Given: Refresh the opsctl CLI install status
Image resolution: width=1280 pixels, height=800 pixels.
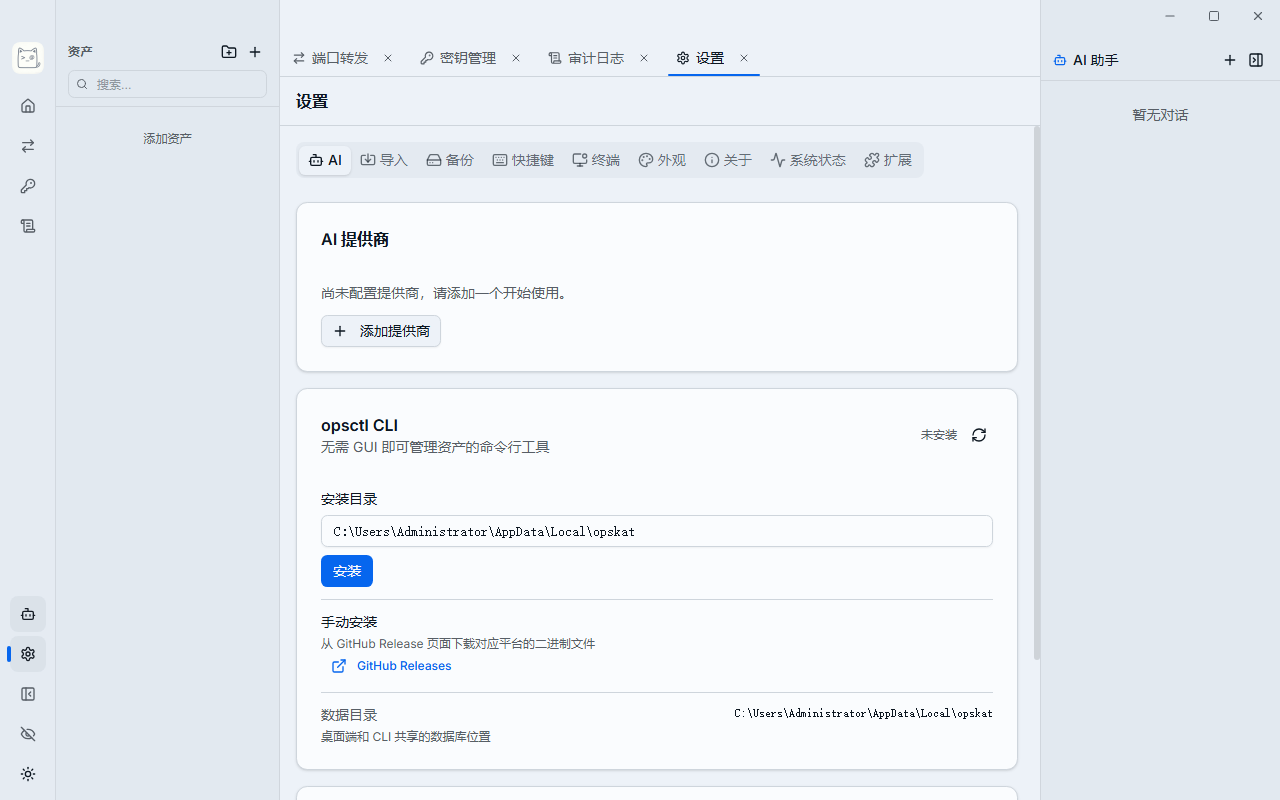Looking at the screenshot, I should tap(978, 434).
